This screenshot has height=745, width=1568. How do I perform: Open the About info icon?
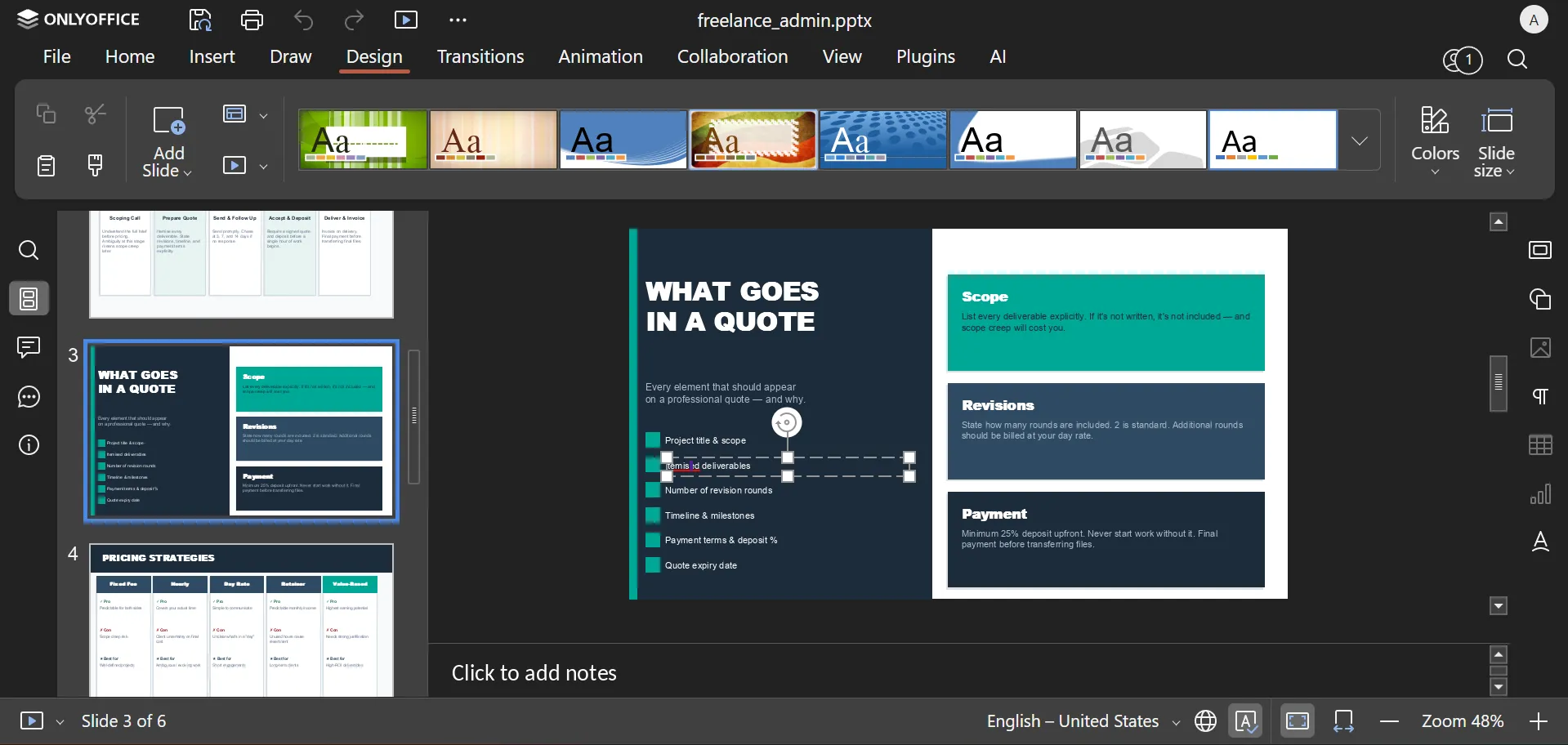click(29, 445)
